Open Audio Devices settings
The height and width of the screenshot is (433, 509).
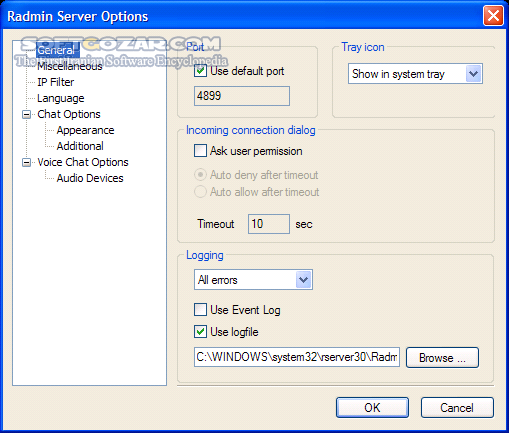click(90, 178)
